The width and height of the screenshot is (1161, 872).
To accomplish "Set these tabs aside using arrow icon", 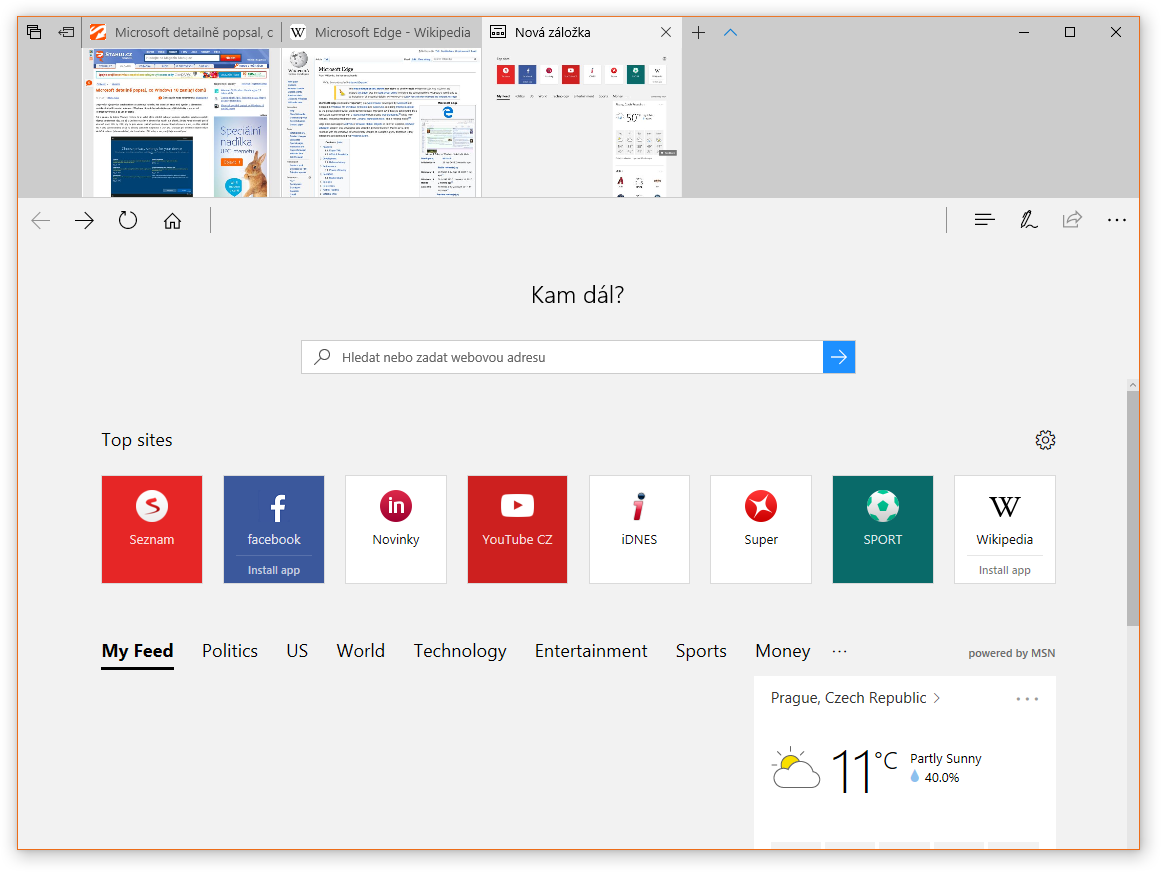I will [67, 32].
